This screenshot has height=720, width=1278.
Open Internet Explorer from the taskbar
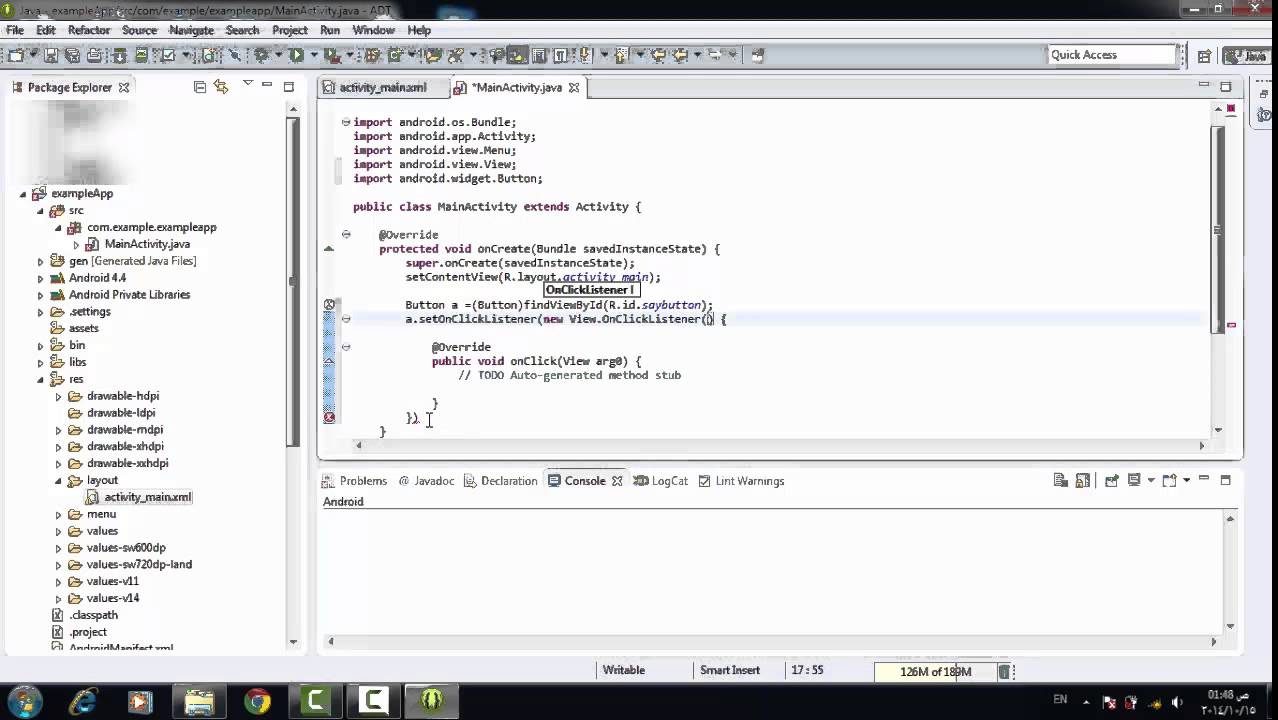(83, 701)
